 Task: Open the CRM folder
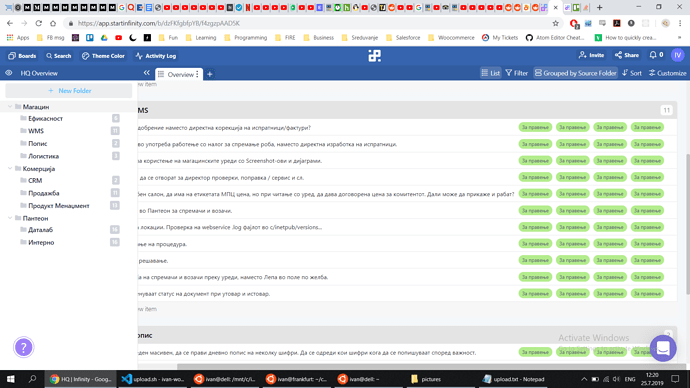(x=35, y=180)
